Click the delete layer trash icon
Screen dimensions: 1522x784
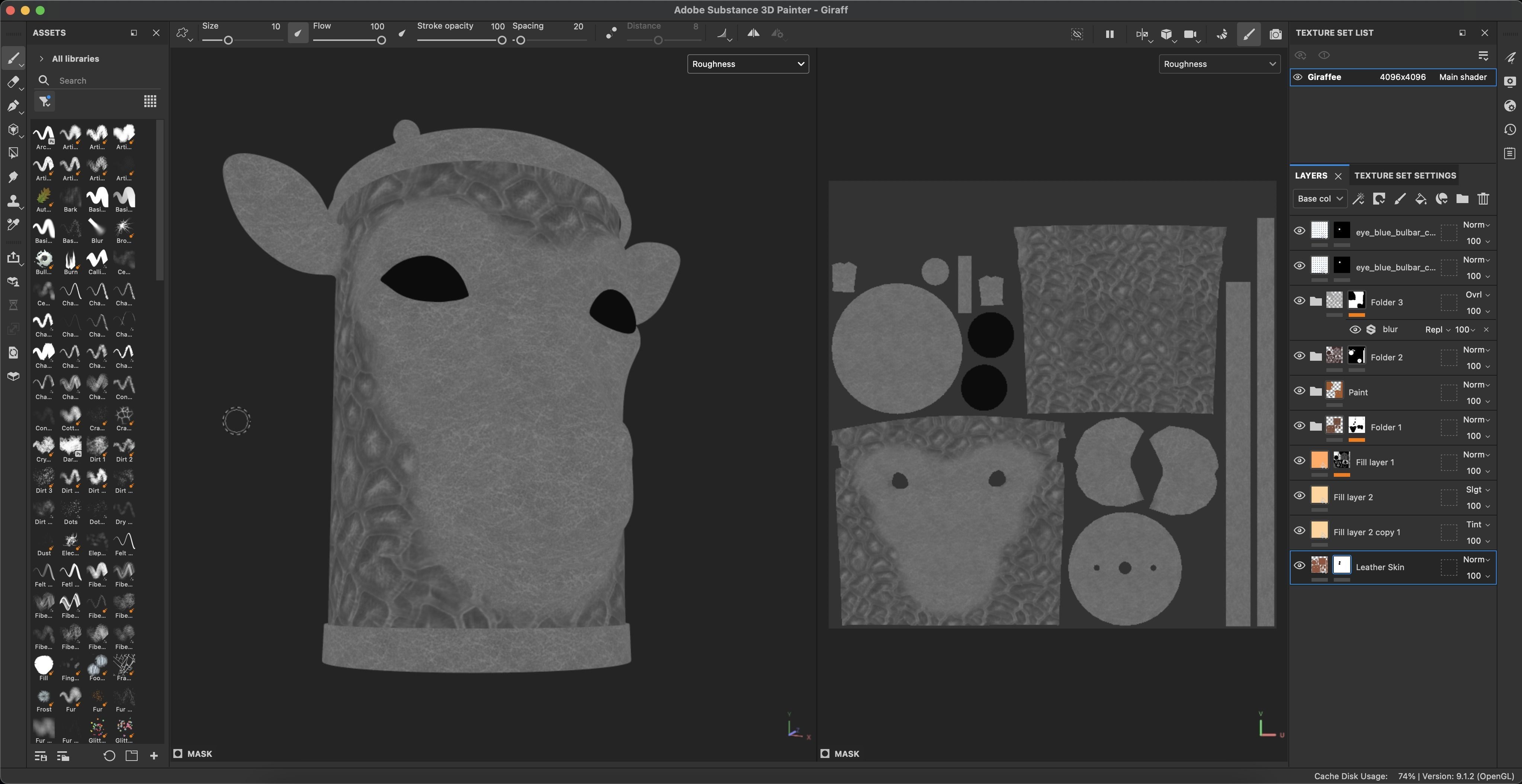[1483, 199]
